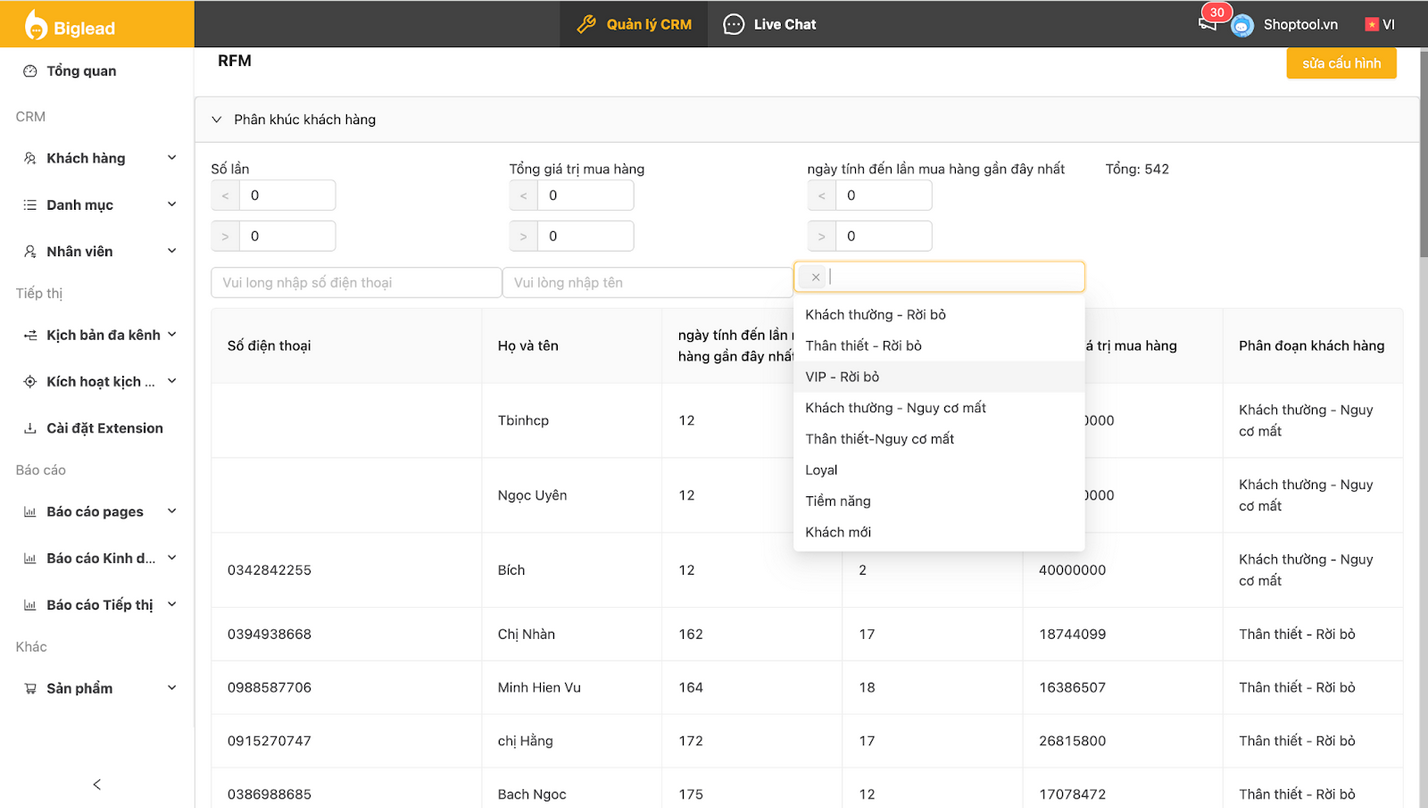Click the Live Chat bubble icon
This screenshot has width=1428, height=808.
[734, 24]
